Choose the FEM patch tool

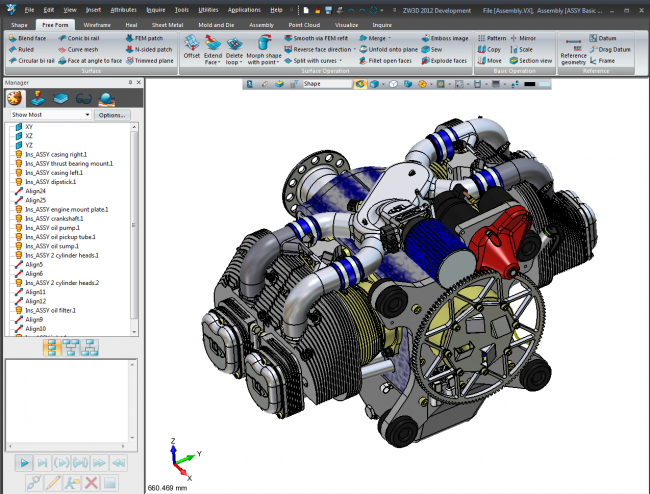tap(143, 37)
